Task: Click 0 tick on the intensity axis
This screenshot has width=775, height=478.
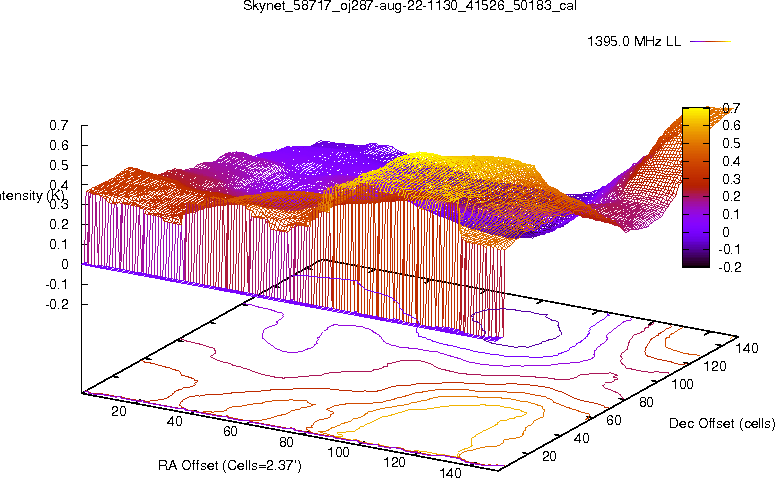Action: click(x=65, y=264)
